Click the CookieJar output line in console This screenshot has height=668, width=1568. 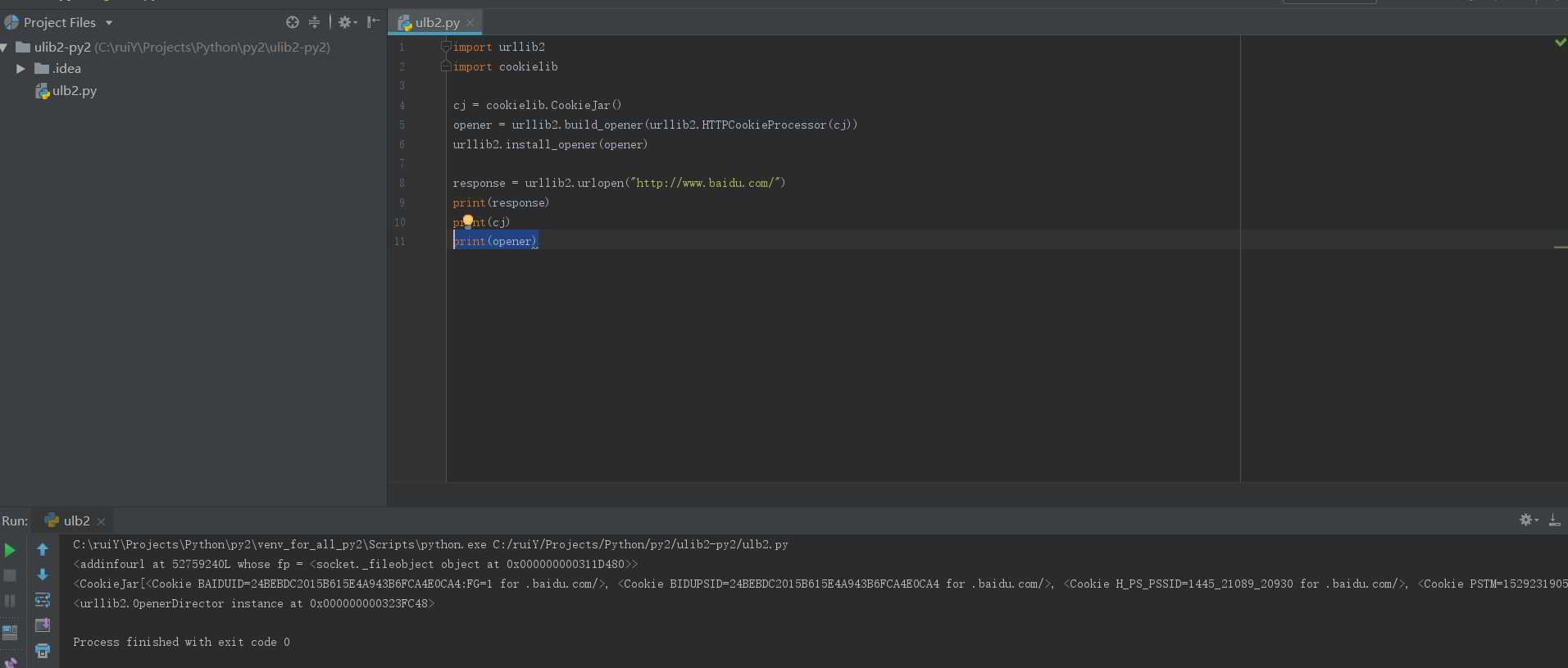click(820, 584)
